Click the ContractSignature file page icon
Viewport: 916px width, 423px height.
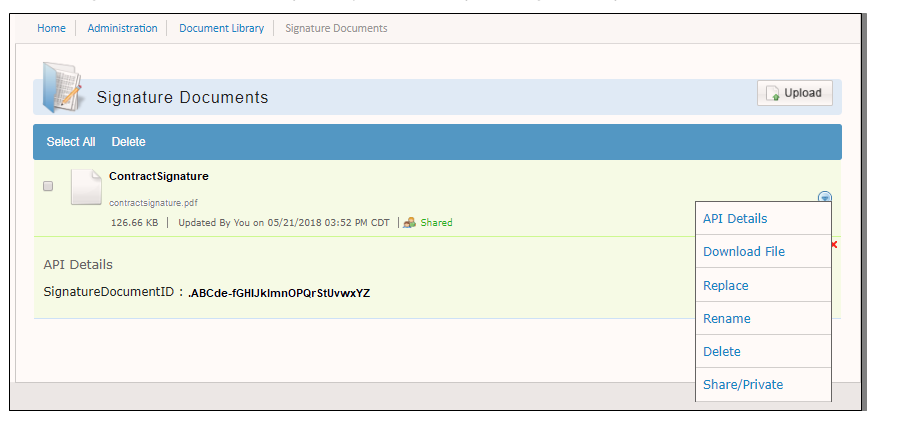pyautogui.click(x=86, y=187)
